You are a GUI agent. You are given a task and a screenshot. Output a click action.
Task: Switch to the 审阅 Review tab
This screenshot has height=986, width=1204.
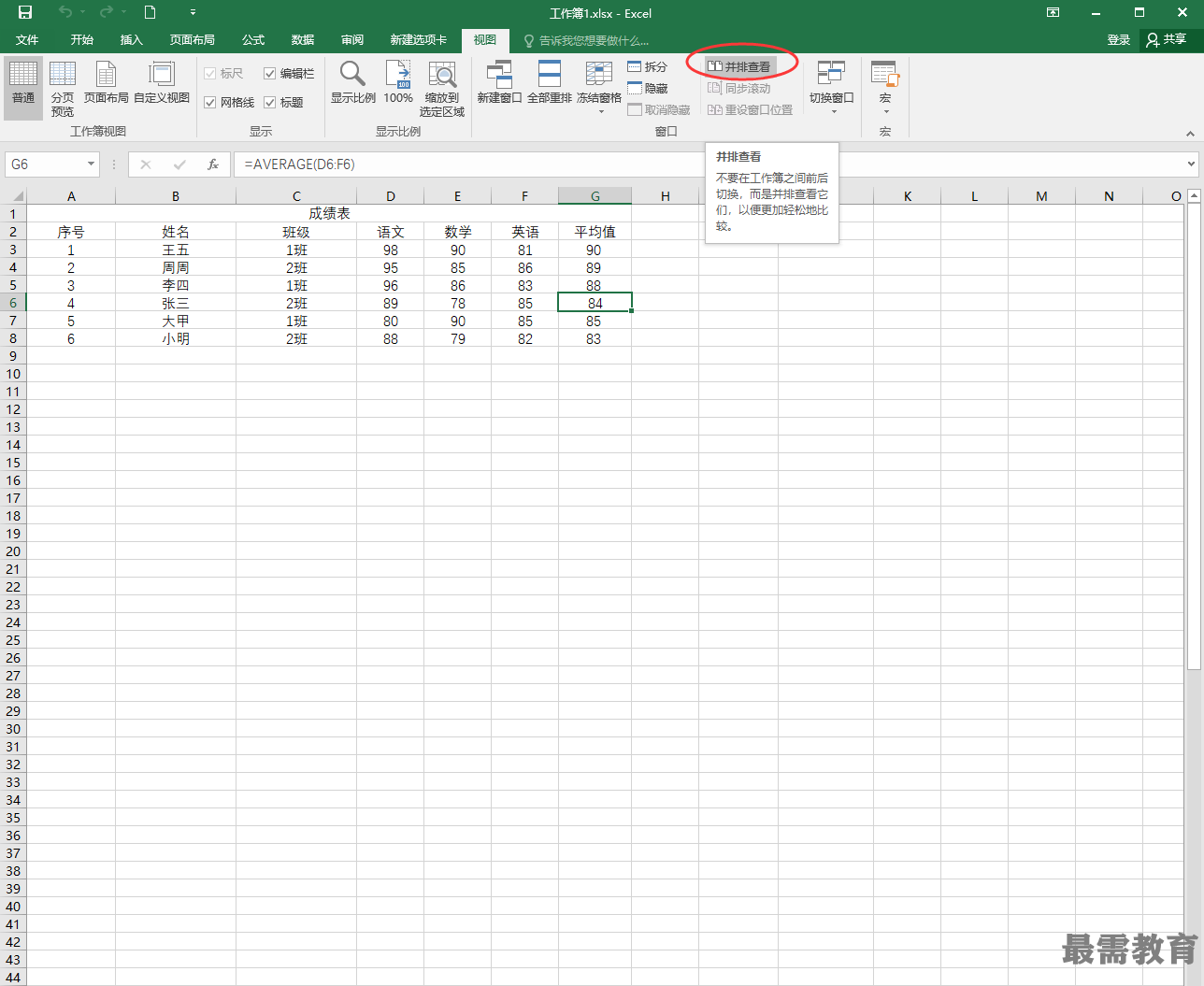(352, 40)
